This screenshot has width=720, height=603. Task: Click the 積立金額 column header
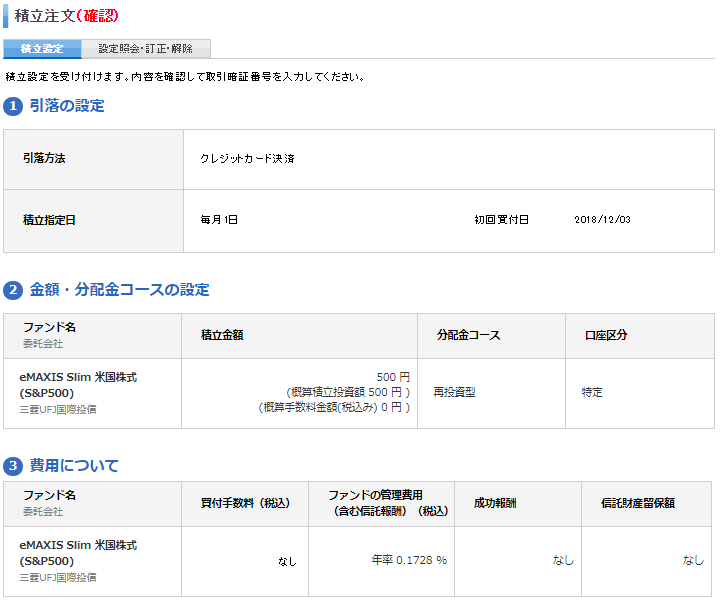[222, 335]
